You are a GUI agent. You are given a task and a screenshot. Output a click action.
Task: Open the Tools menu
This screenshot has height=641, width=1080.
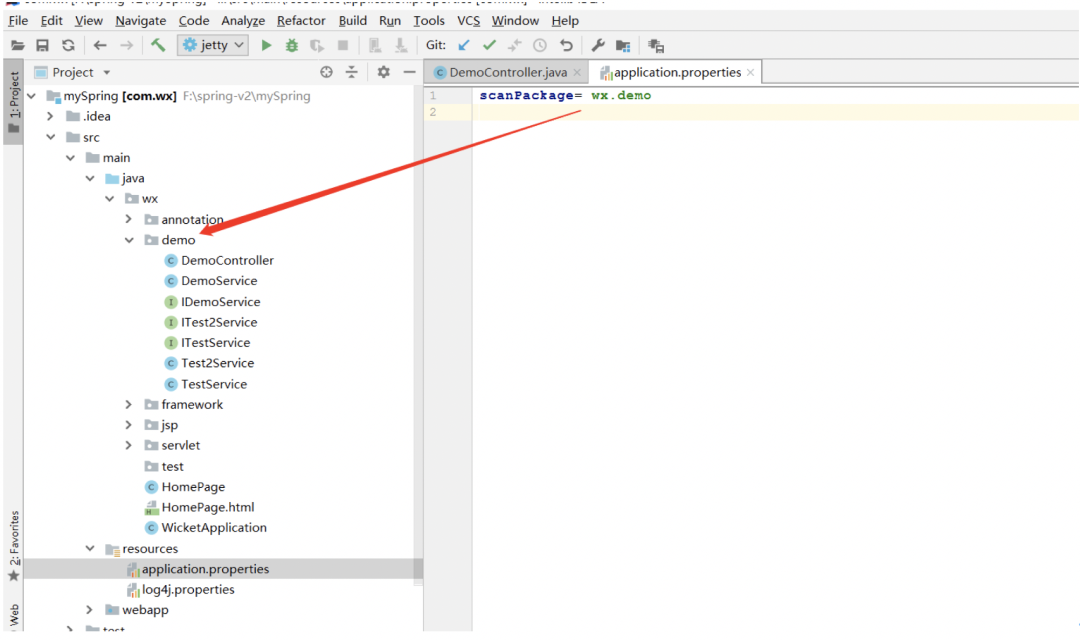click(428, 21)
